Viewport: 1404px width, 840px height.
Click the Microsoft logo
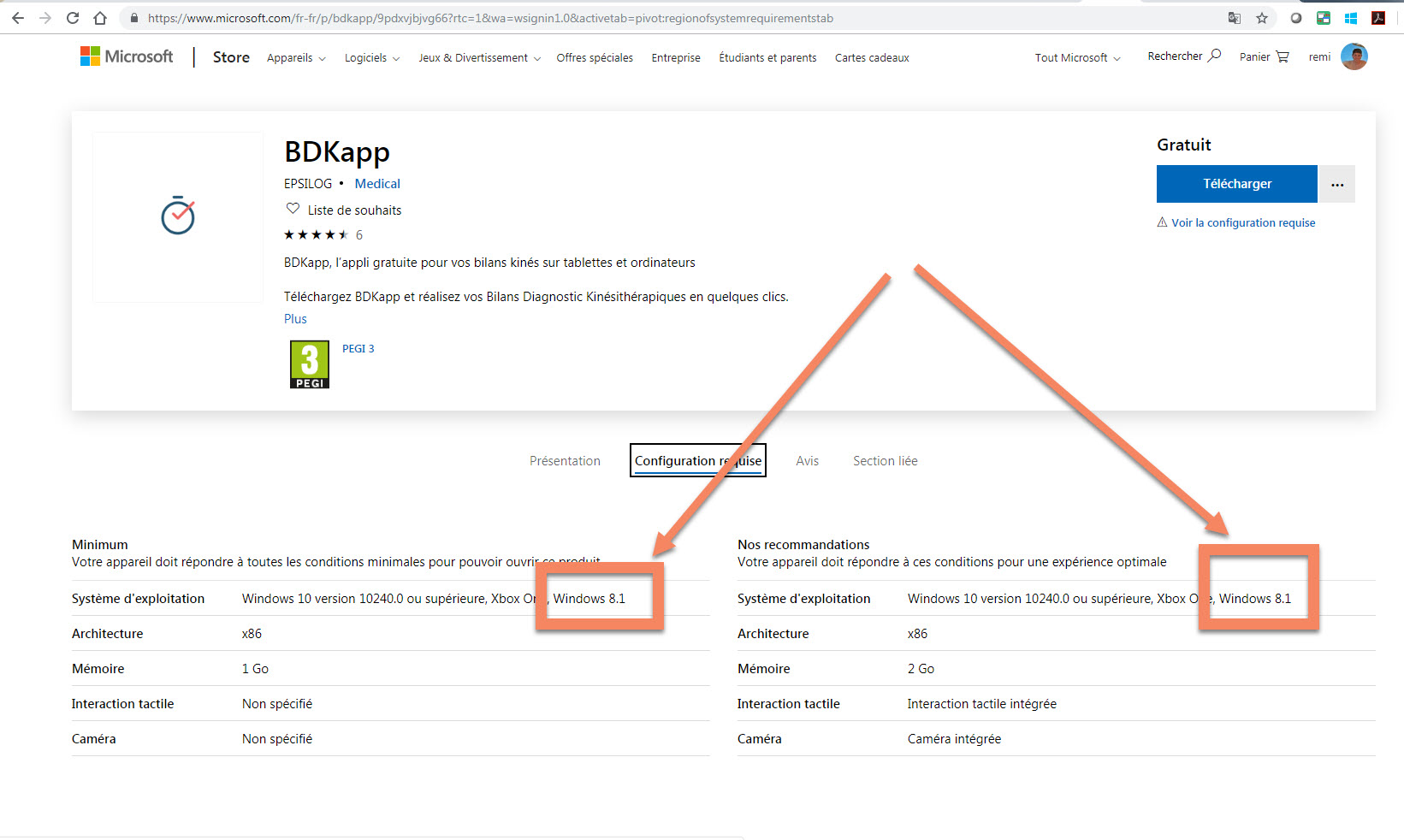[127, 56]
